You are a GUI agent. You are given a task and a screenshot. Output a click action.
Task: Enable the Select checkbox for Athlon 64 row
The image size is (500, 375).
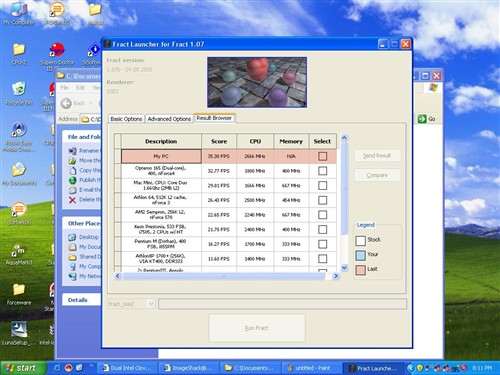point(322,200)
